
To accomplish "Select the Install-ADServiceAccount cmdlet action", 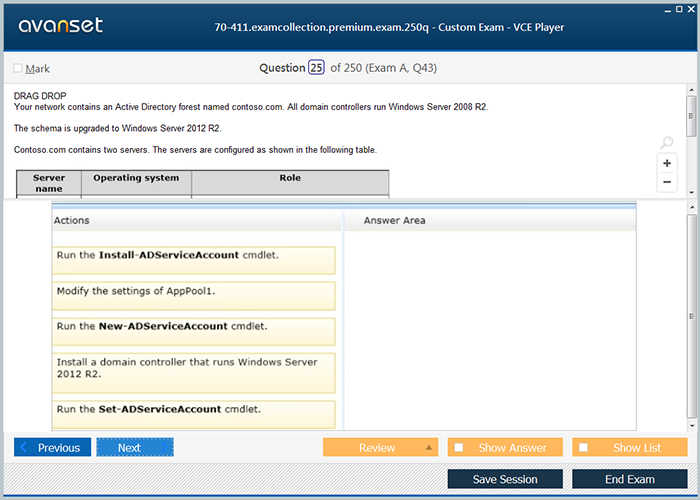I will coord(194,260).
